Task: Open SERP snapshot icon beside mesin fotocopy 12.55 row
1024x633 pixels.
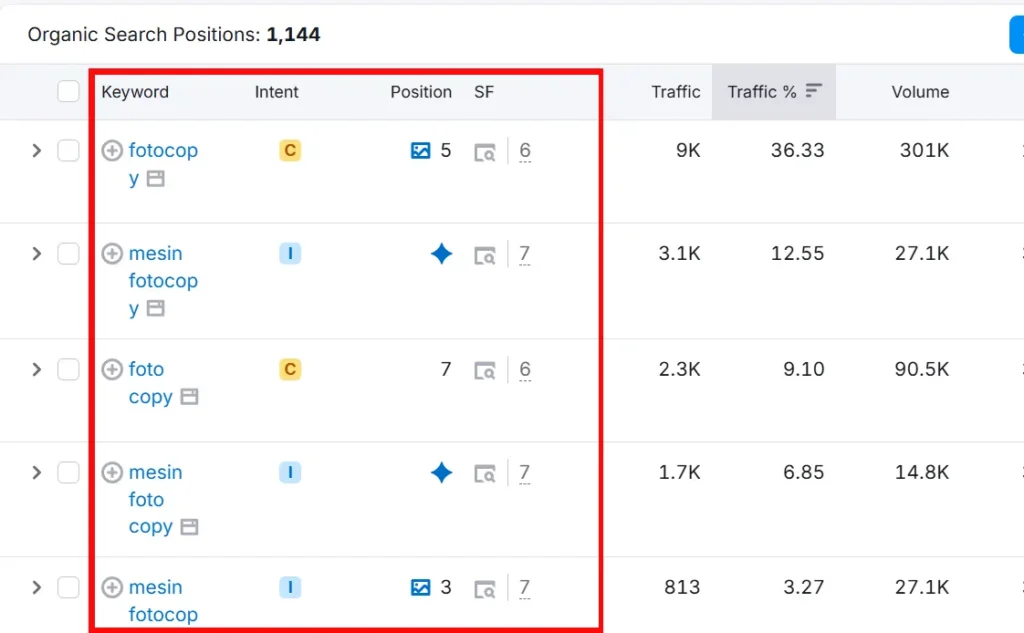Action: (x=155, y=308)
